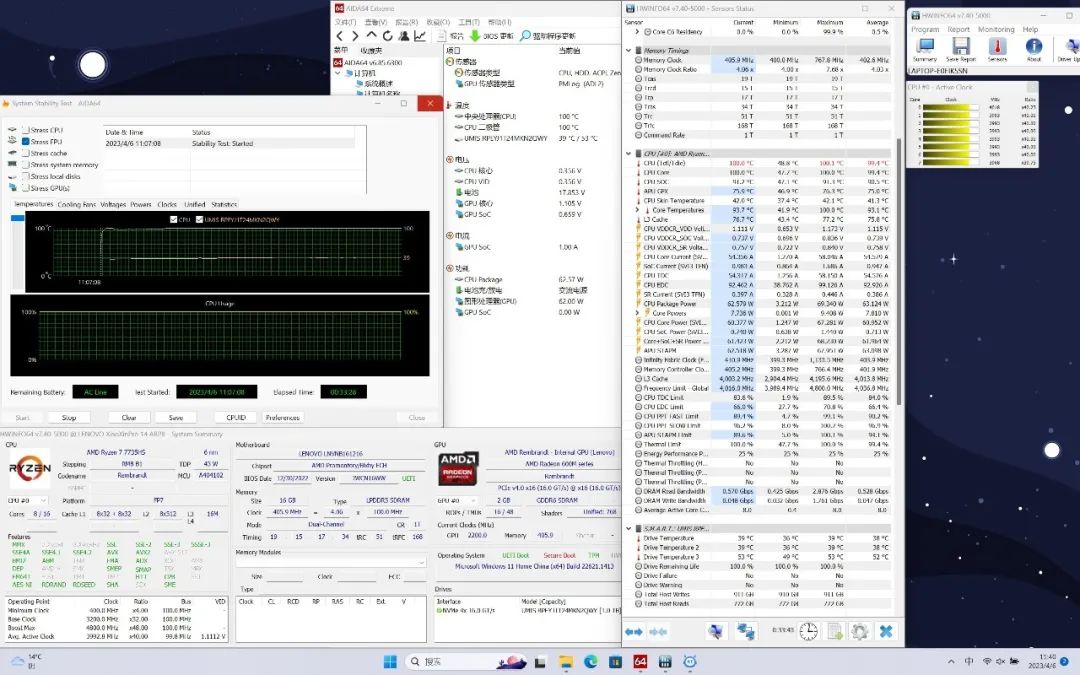Expand the Core Powers row
Screen dimensions: 1080x675
637,313
